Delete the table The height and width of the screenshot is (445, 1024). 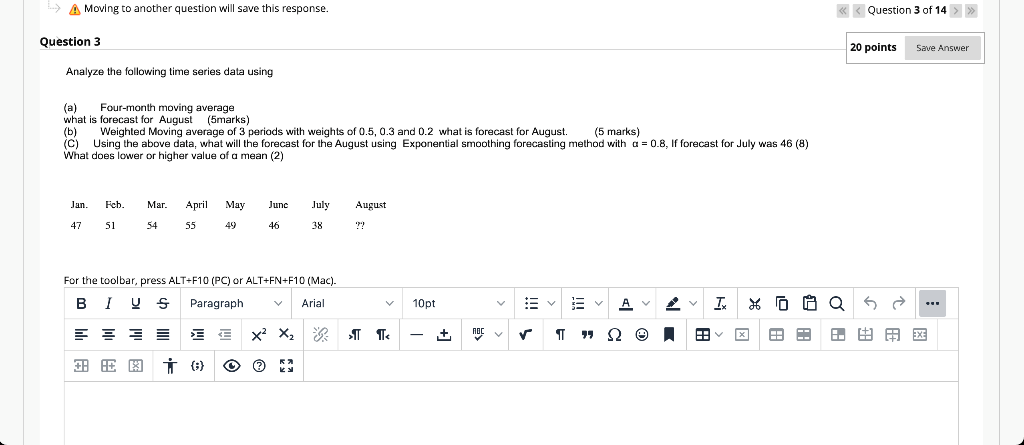(x=742, y=335)
